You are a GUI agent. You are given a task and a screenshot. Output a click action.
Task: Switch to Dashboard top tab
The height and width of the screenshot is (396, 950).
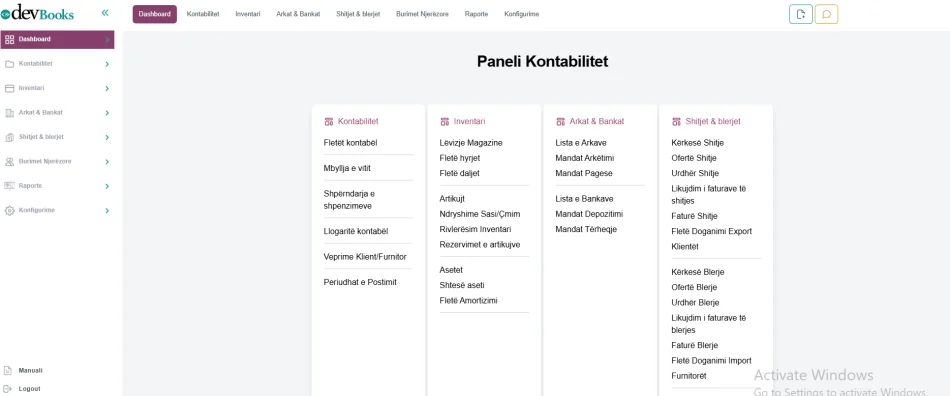(x=154, y=14)
